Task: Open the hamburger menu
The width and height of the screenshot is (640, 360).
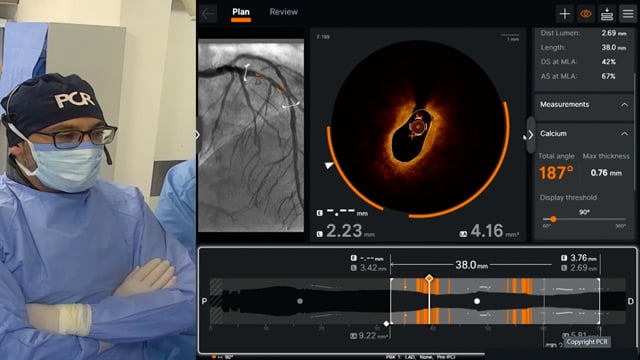Action: (628, 14)
